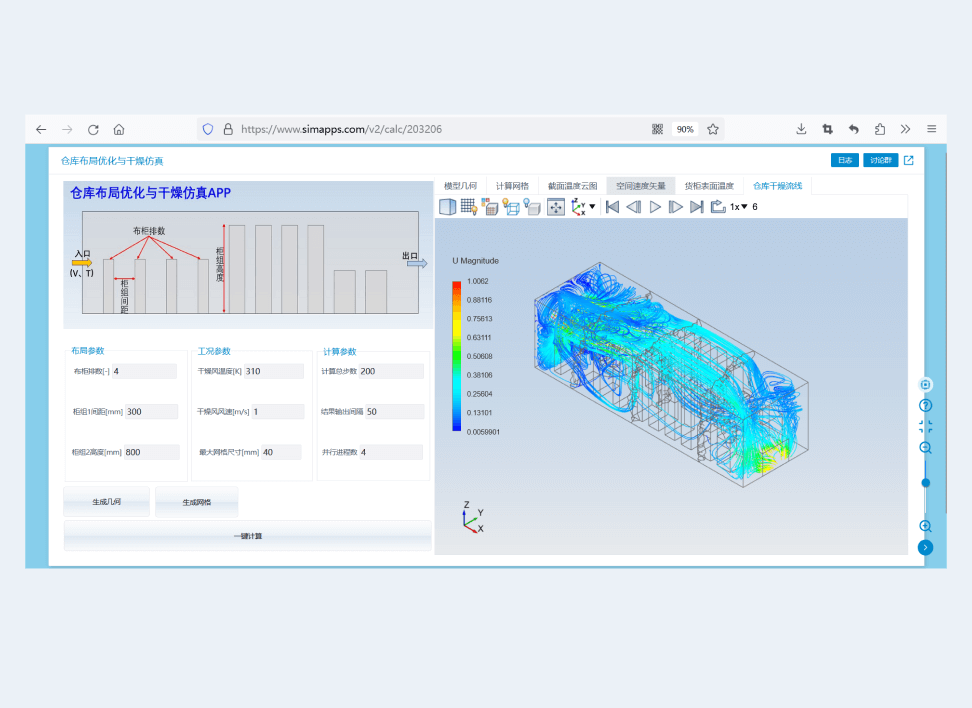Click the 一键计算 button
Viewport: 972px width, 708px height.
coord(248,536)
